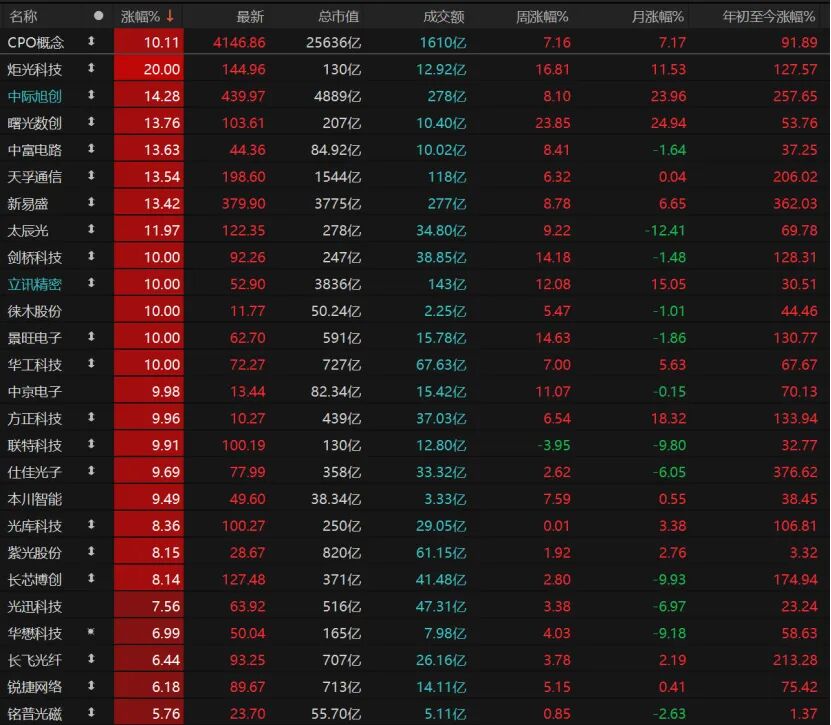Sort by 年初至今涨幅% column header
The height and width of the screenshot is (725, 831).
[x=769, y=16]
